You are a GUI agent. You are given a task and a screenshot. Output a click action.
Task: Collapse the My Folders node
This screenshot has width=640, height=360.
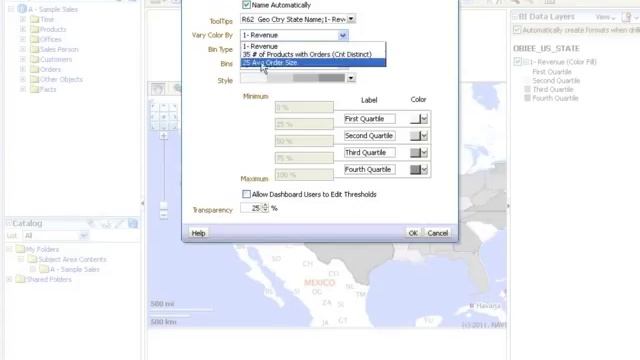[x=9, y=249]
